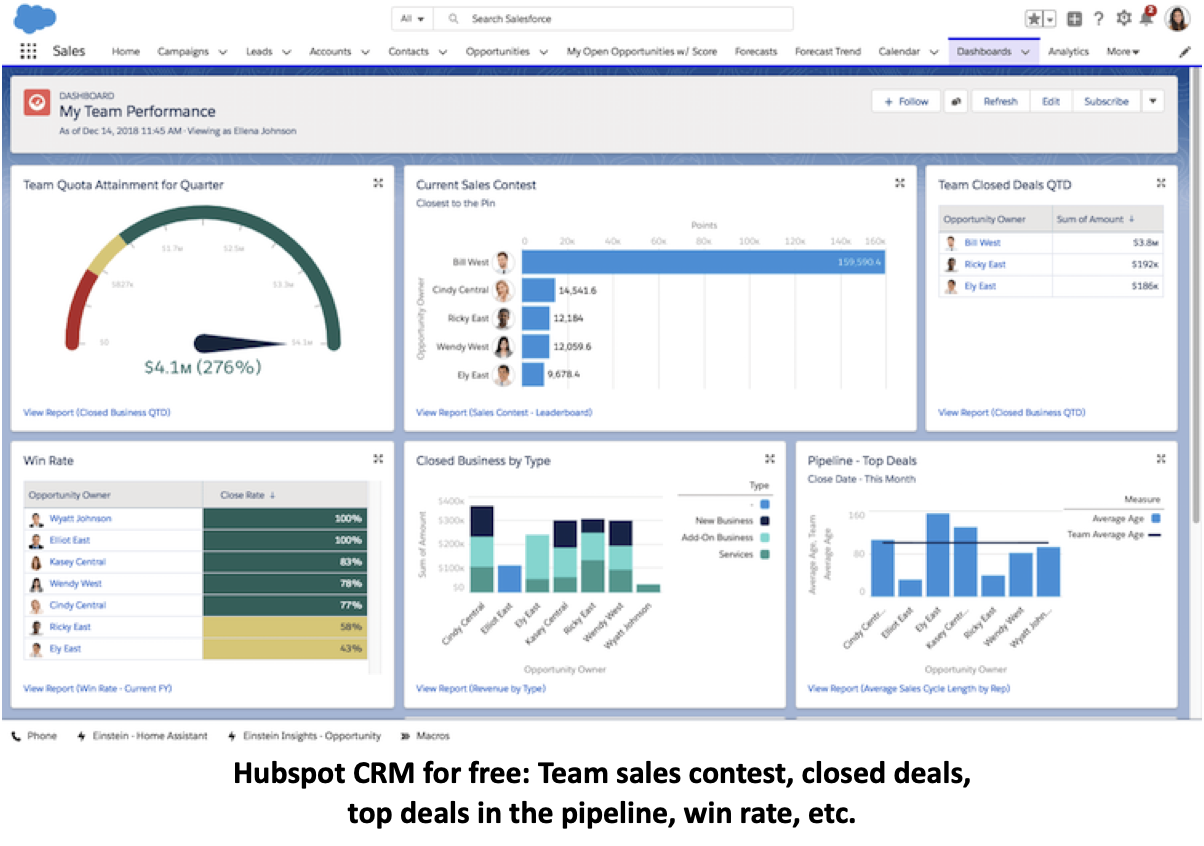Expand the Closed Business by Type widget
The image size is (1204, 846).
pos(770,459)
